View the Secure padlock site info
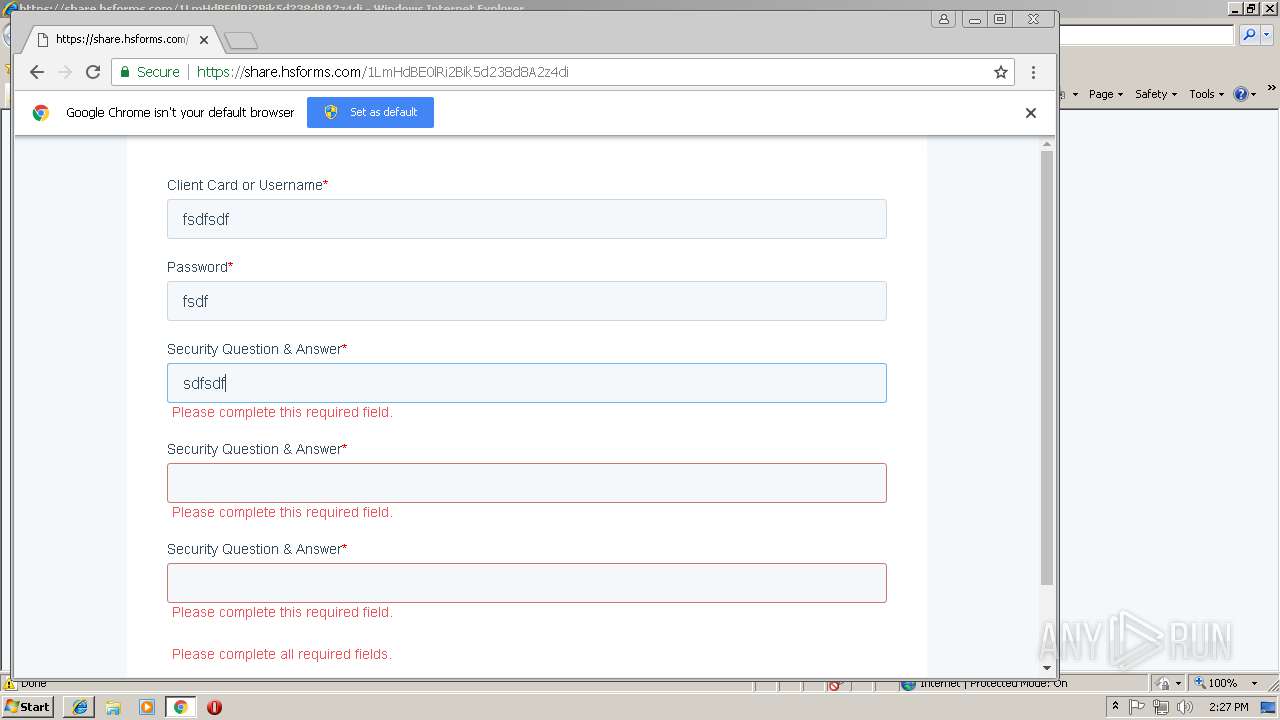The width and height of the screenshot is (1280, 720). (x=149, y=72)
